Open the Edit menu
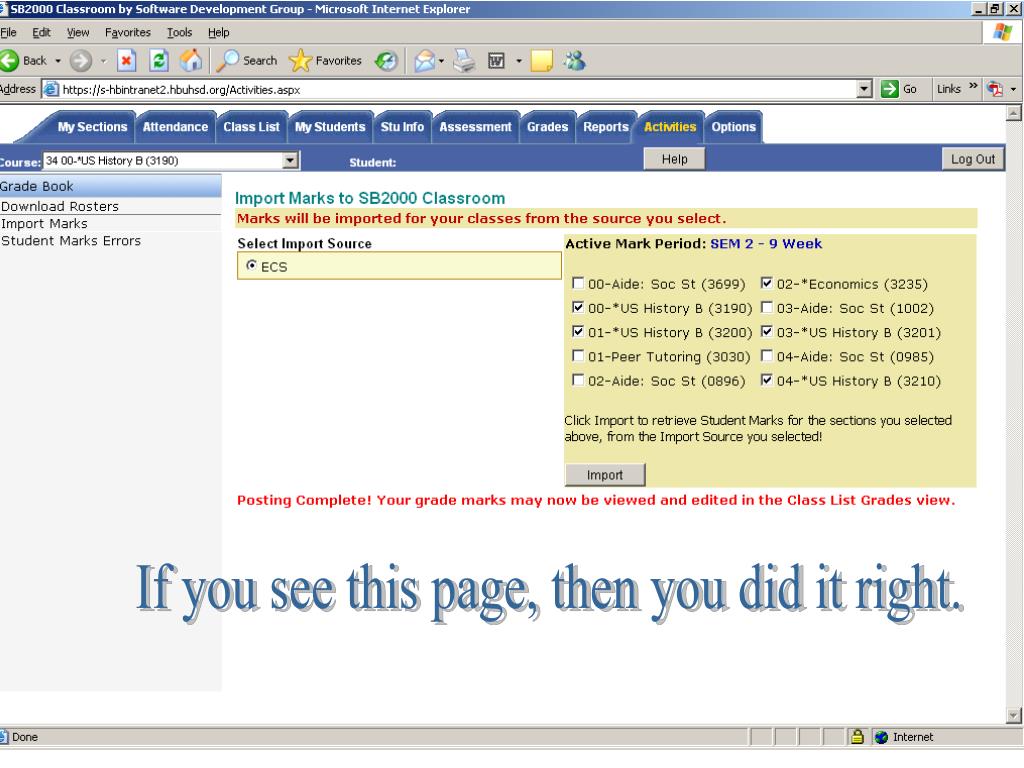 [41, 32]
